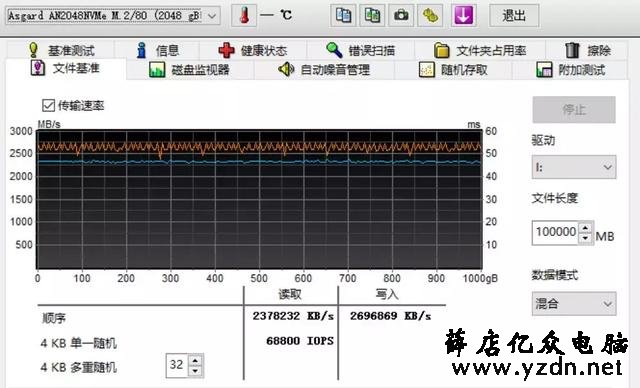Open the 附加测试 extra tests tab
This screenshot has height=388, width=640.
(x=571, y=70)
